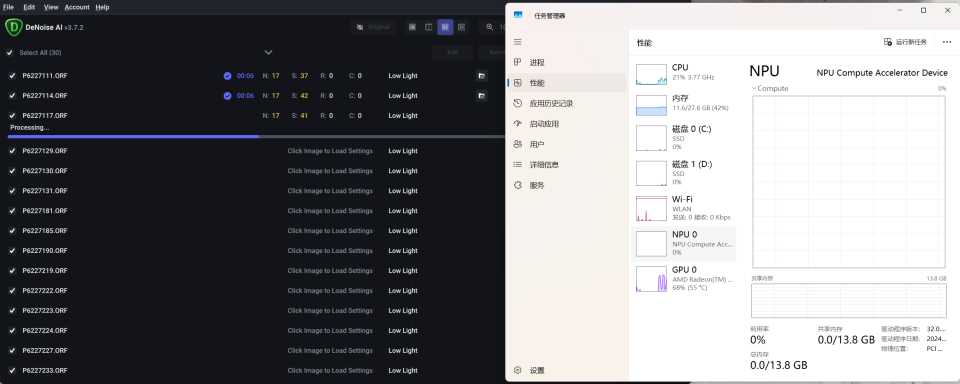Screen dimensions: 960x384
Task: Click Low Light model of P6227223.ORF
Action: click(x=403, y=311)
